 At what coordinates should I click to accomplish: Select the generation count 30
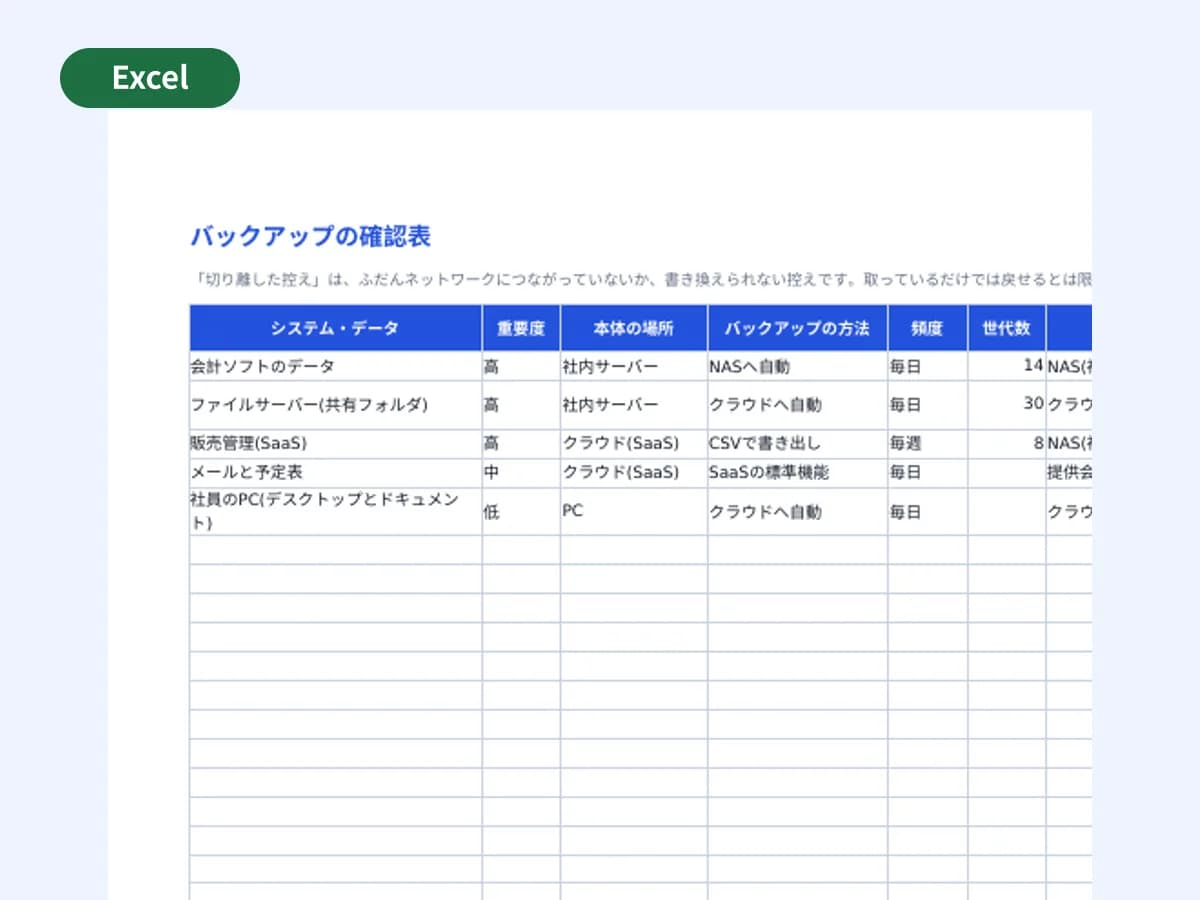pos(1007,405)
